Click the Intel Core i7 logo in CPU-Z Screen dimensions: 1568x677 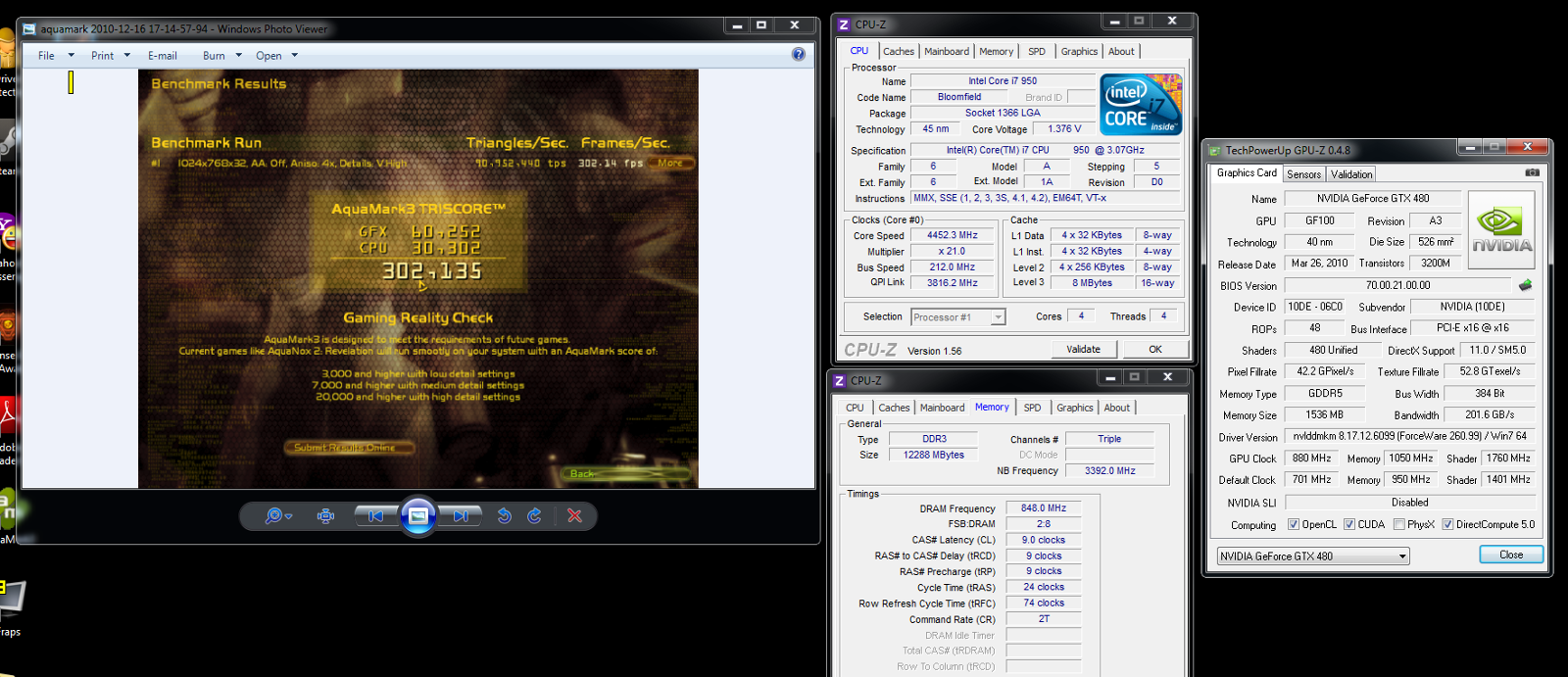point(1141,104)
